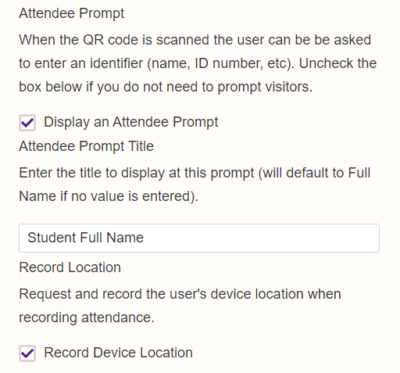This screenshot has height=373, width=400.
Task: Click the 'Request and record' location description
Action: coord(180,306)
